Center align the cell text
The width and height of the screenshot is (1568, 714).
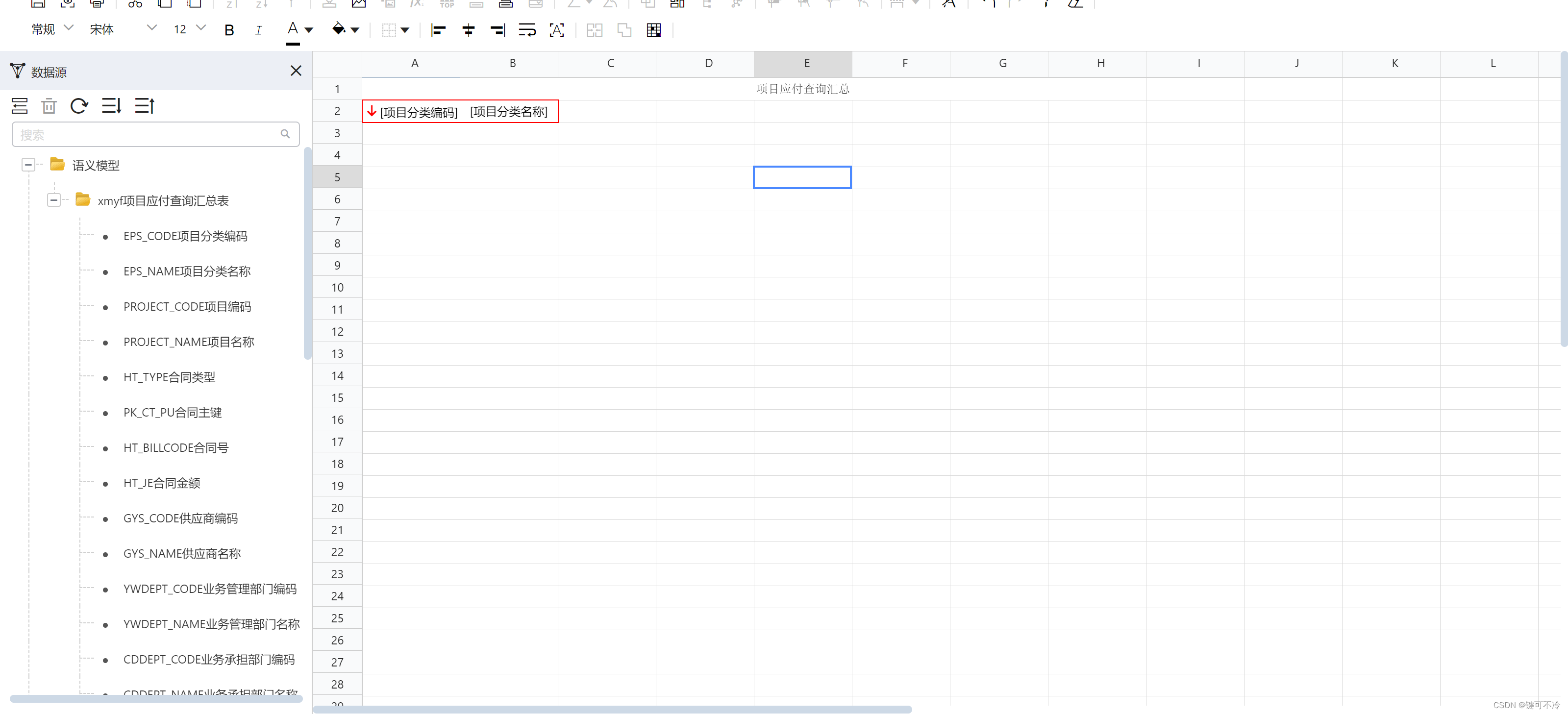pos(468,30)
